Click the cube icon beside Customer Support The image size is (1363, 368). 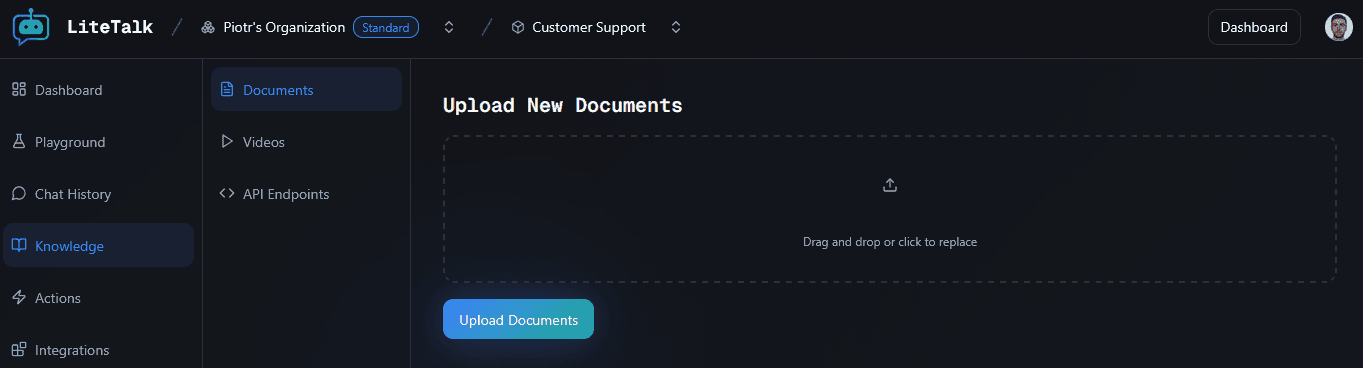[518, 28]
